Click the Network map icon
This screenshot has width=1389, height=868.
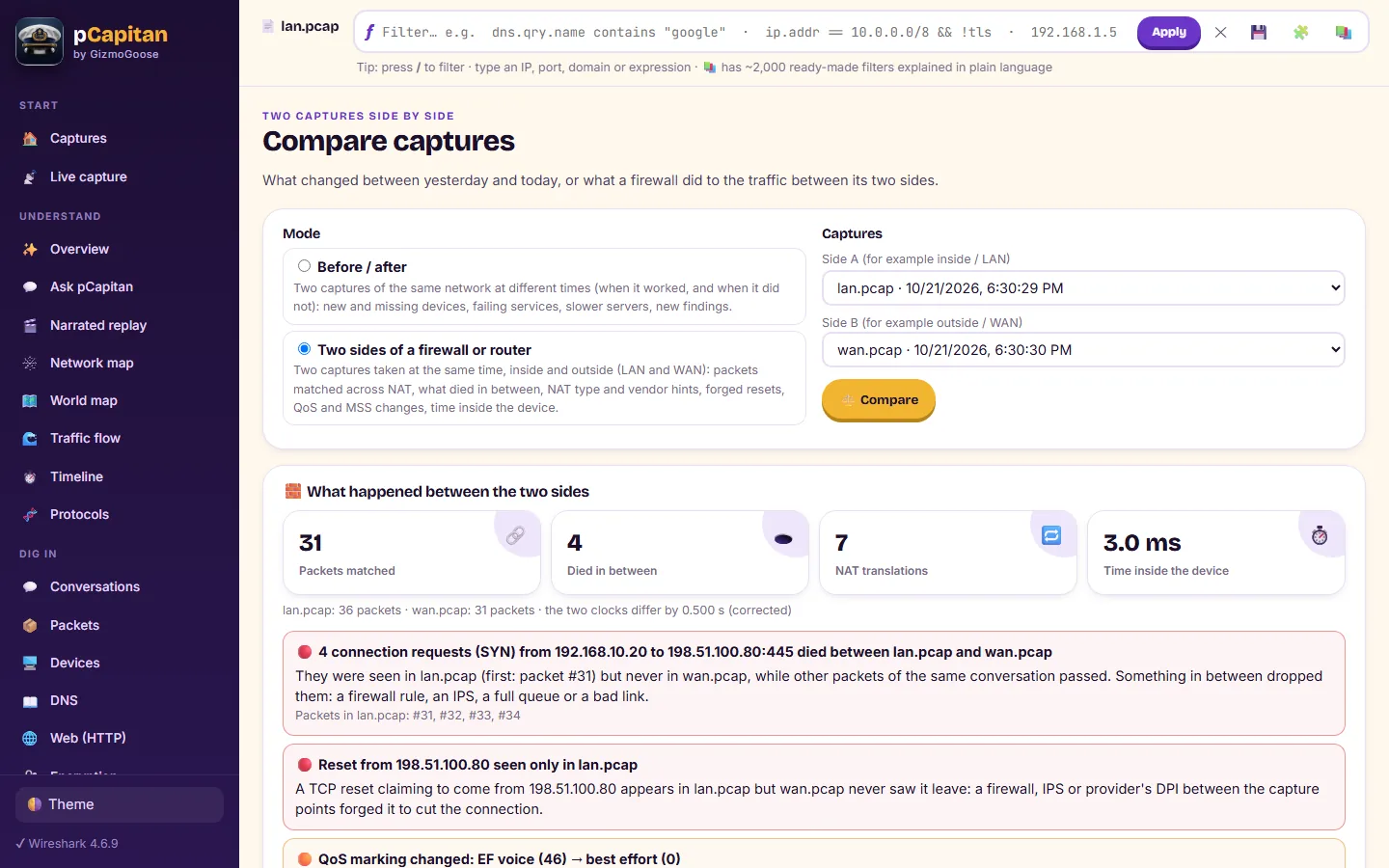coord(30,363)
